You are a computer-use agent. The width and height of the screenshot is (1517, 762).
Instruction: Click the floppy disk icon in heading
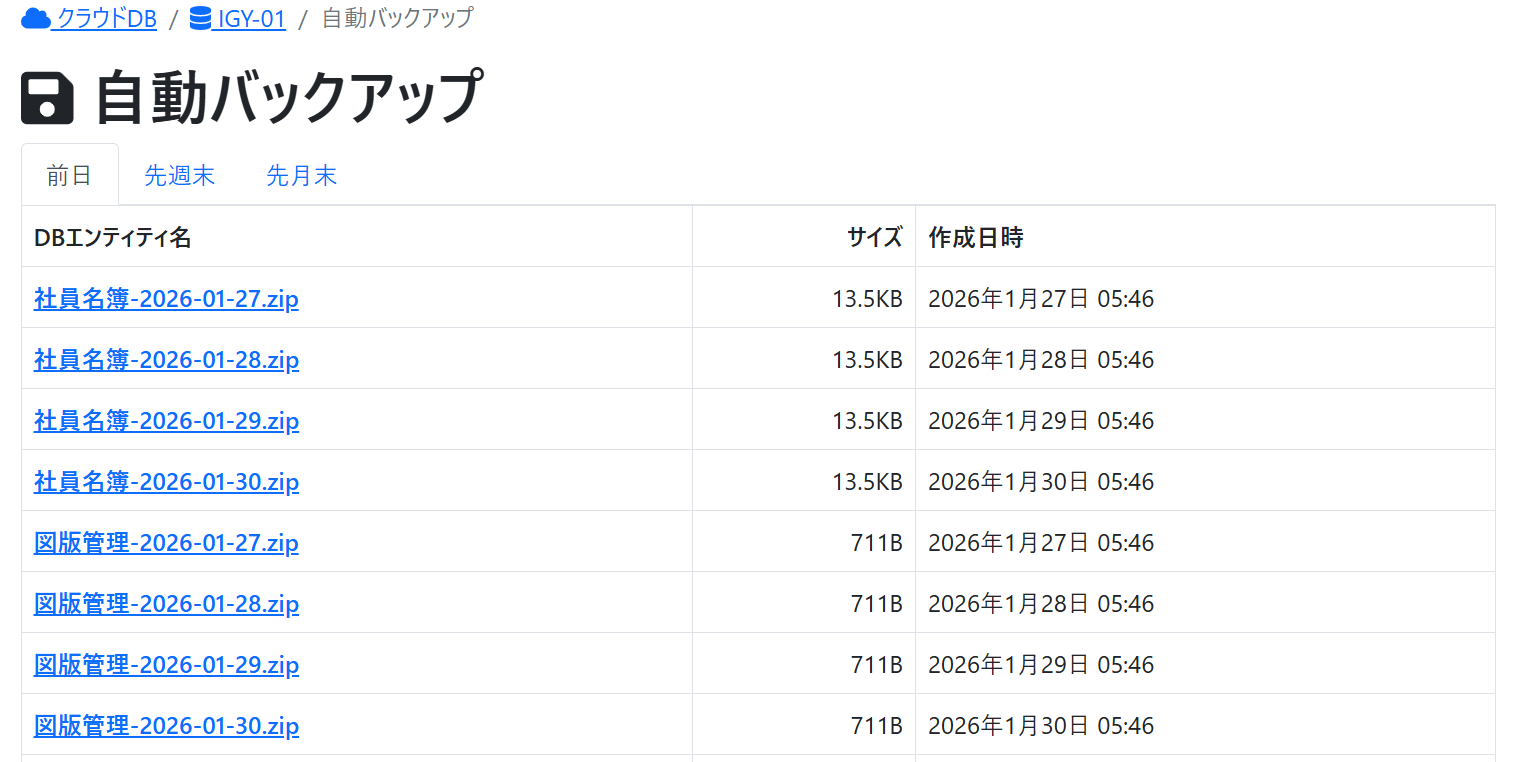click(x=47, y=99)
